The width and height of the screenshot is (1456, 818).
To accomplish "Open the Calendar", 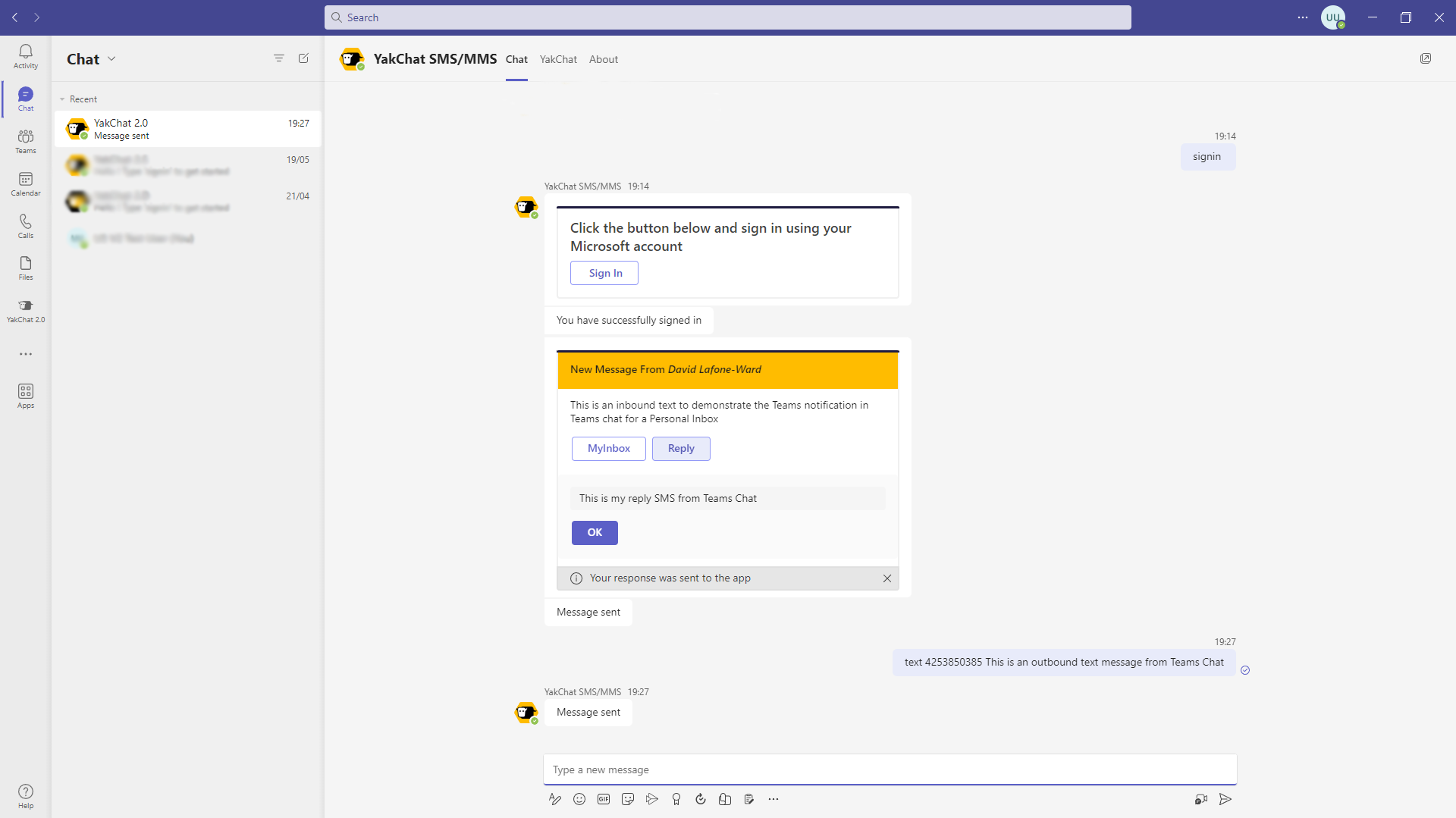I will (26, 183).
